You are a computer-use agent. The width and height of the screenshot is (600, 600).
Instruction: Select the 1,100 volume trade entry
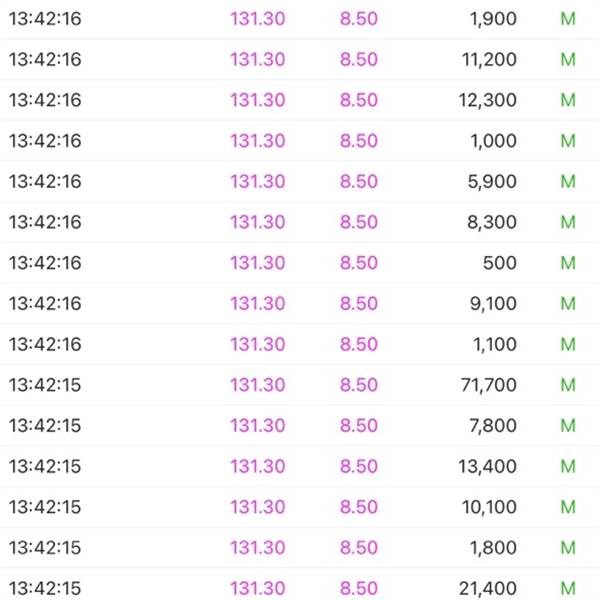pos(494,344)
